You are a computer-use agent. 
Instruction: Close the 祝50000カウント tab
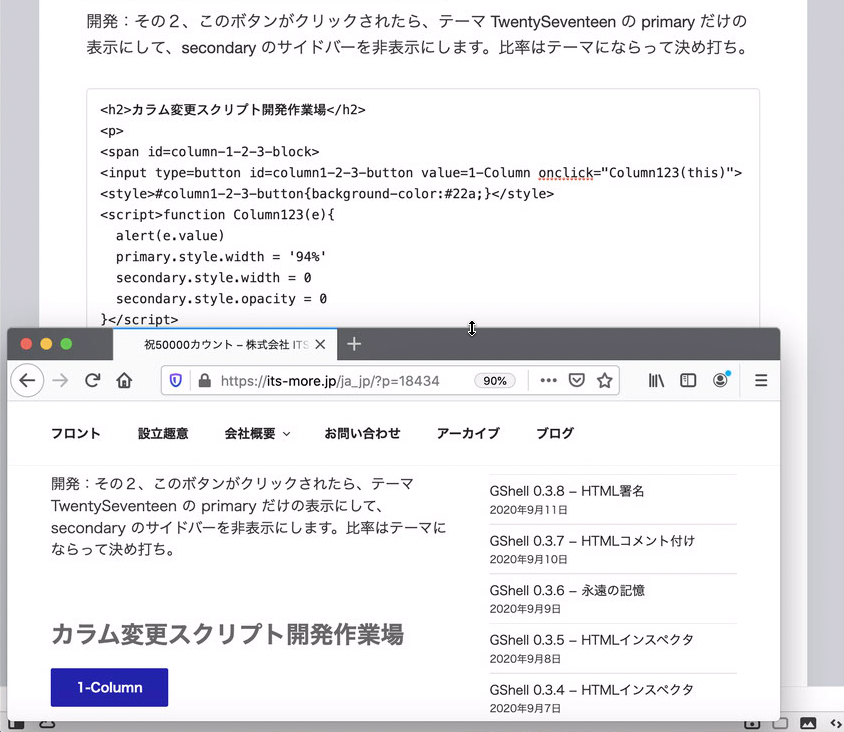coord(320,344)
